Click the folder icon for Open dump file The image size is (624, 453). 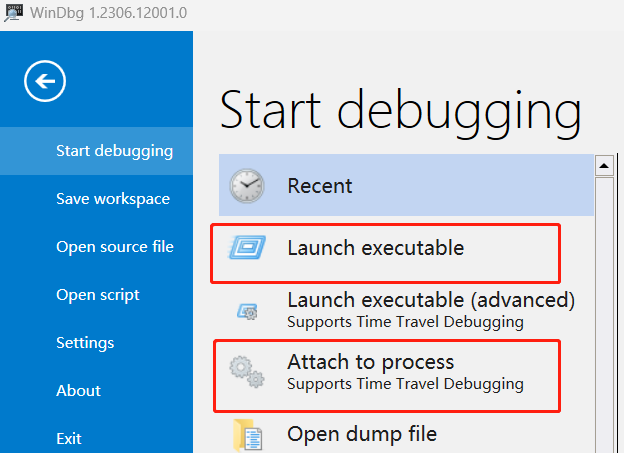coord(246,435)
